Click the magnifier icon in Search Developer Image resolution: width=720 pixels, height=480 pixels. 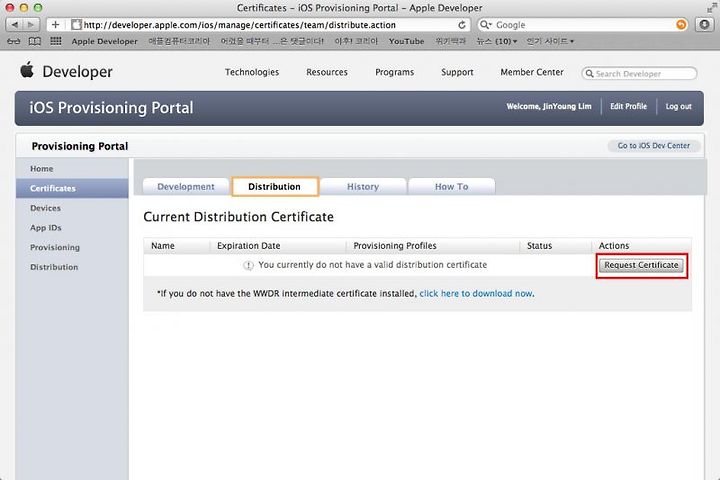click(589, 73)
